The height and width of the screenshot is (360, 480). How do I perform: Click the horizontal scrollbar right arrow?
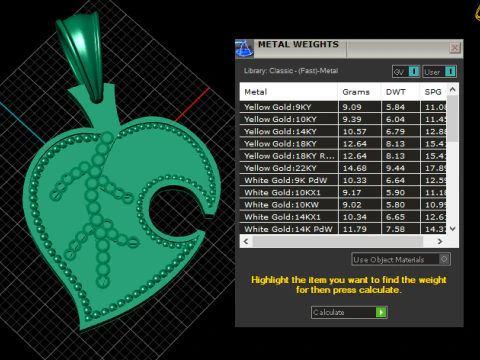click(440, 241)
